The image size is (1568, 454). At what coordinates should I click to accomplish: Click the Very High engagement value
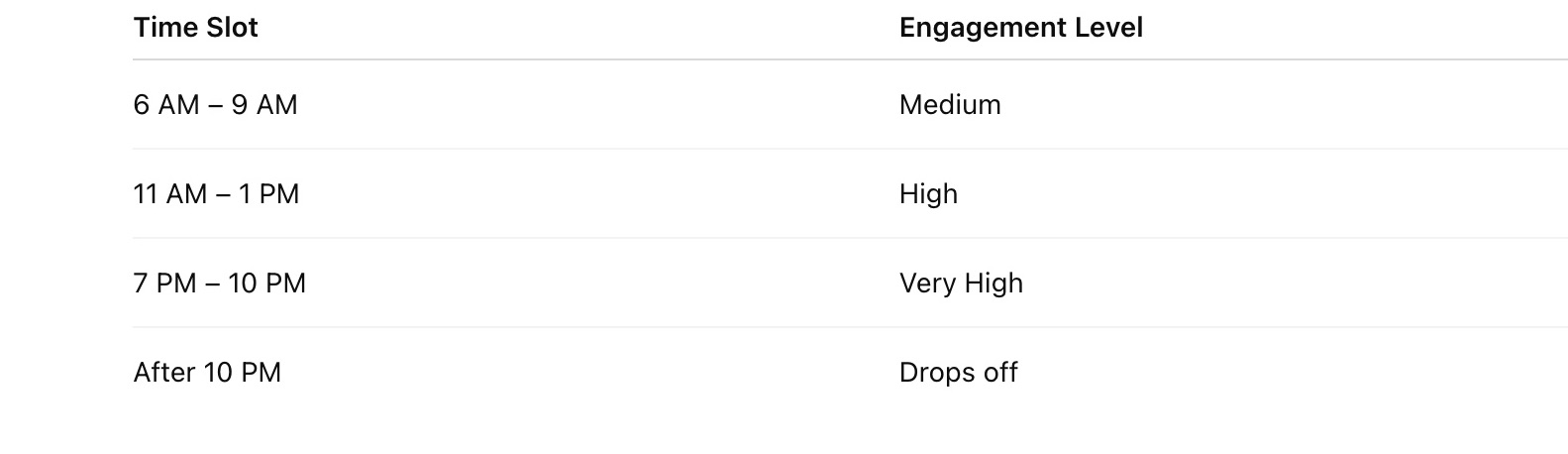tap(961, 284)
